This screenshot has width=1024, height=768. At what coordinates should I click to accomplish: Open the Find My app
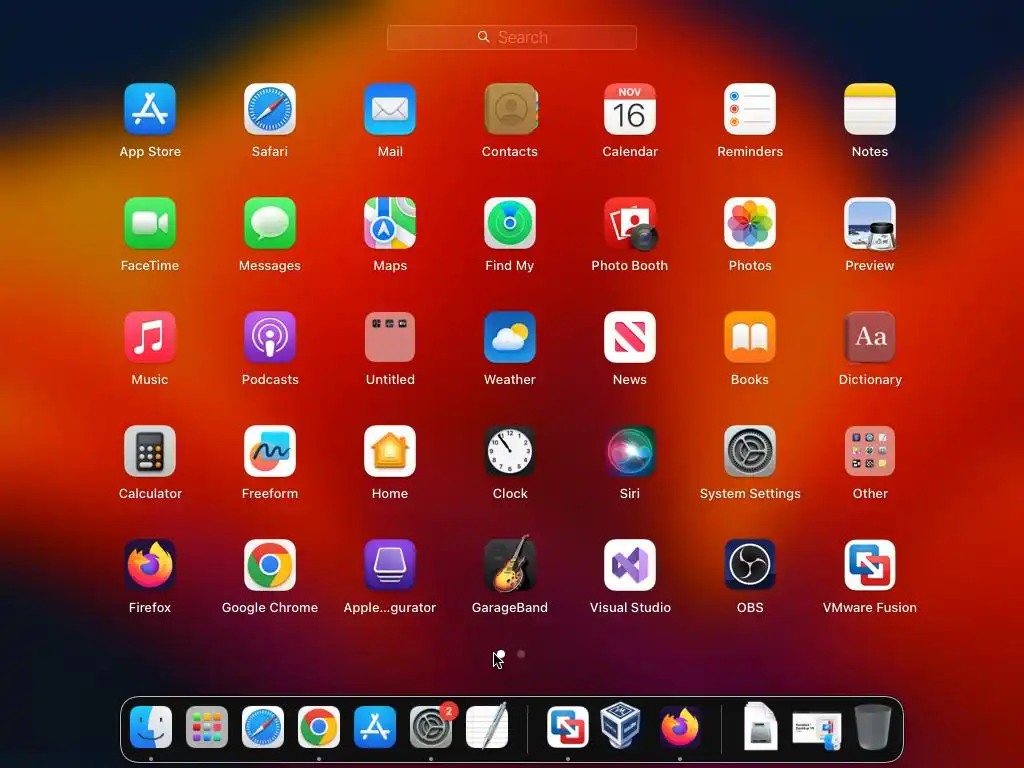coord(510,223)
